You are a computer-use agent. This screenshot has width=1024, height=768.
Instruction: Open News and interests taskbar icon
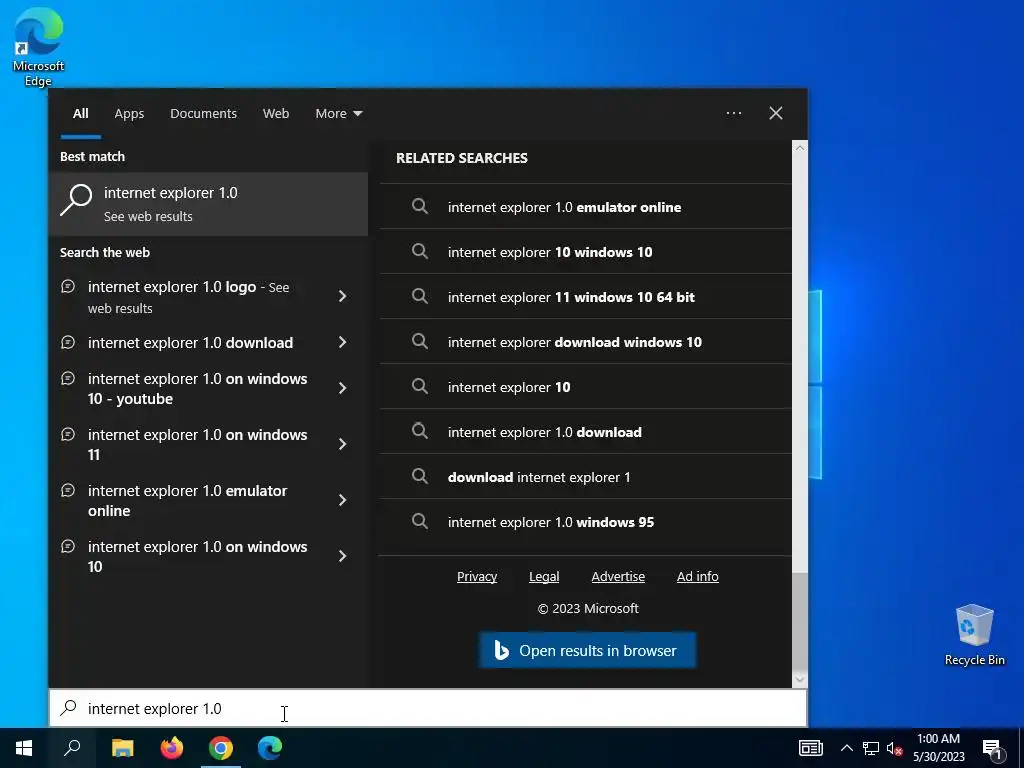[810, 748]
